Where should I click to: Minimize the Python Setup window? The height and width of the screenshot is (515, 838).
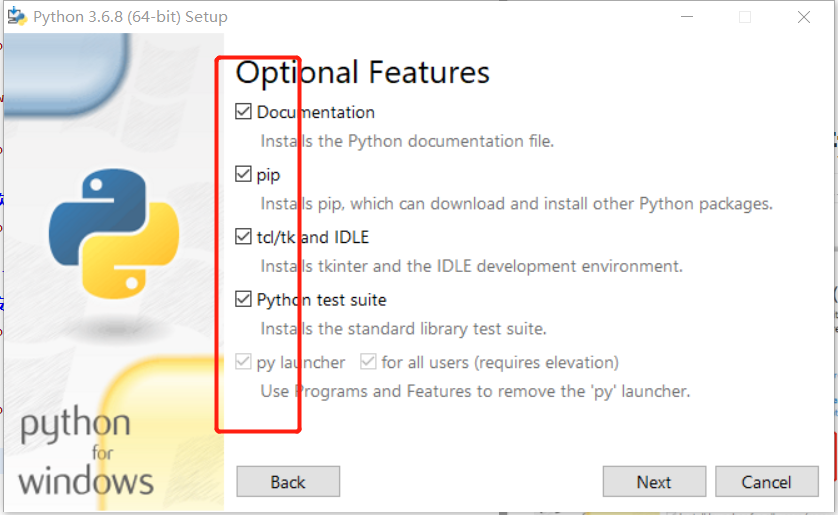[x=686, y=17]
